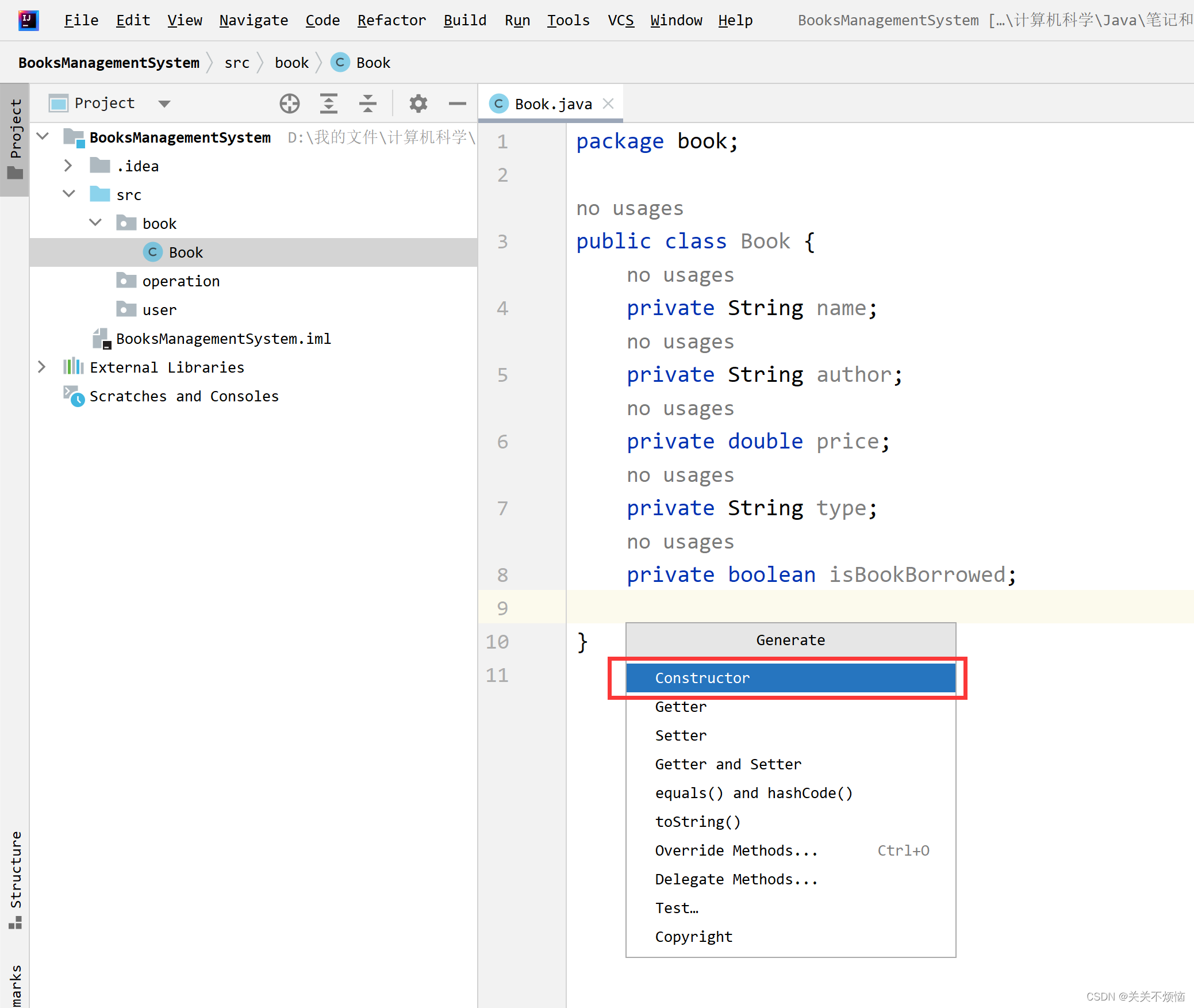Click the Project view window icon

pos(59,104)
